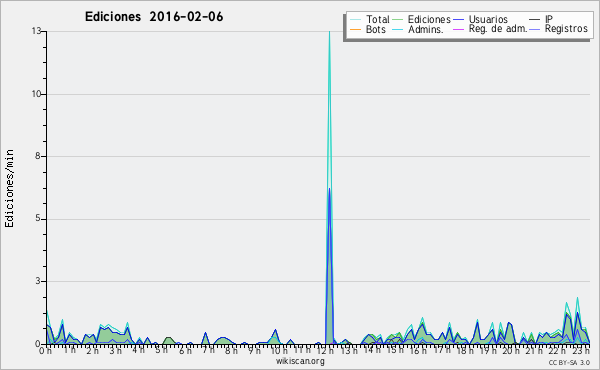The height and width of the screenshot is (370, 600).
Task: Click the '16 h' hour label
Action: [x=418, y=350]
